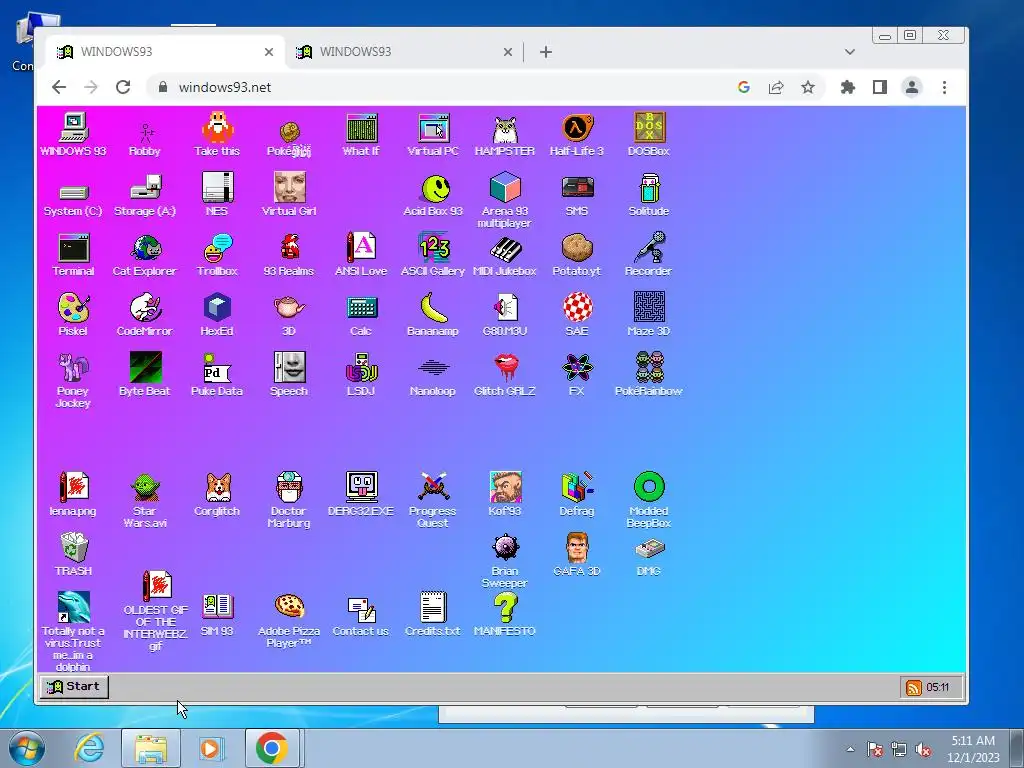Open the PokéRainbow icon
Viewport: 1024px width, 768px height.
649,368
